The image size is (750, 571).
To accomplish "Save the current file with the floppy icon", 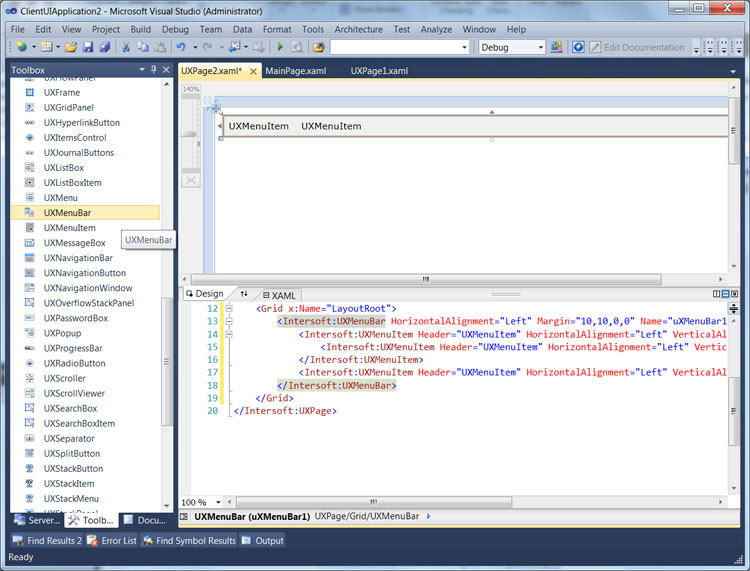I will (88, 47).
